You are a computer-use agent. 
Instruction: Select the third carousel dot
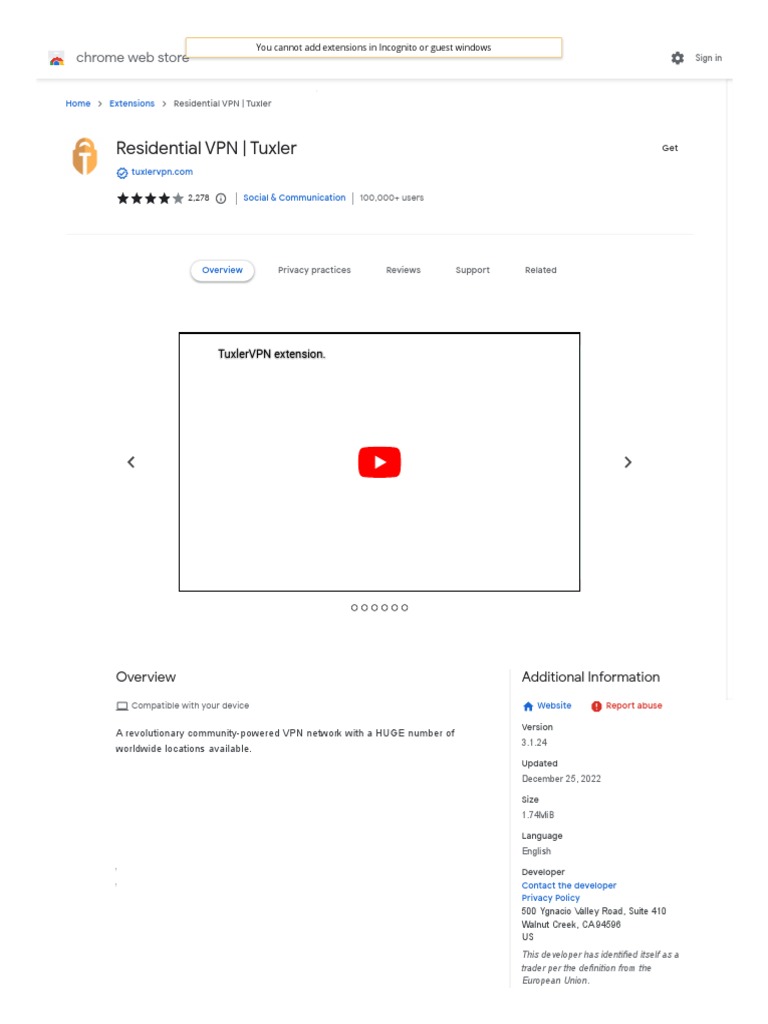pos(375,608)
